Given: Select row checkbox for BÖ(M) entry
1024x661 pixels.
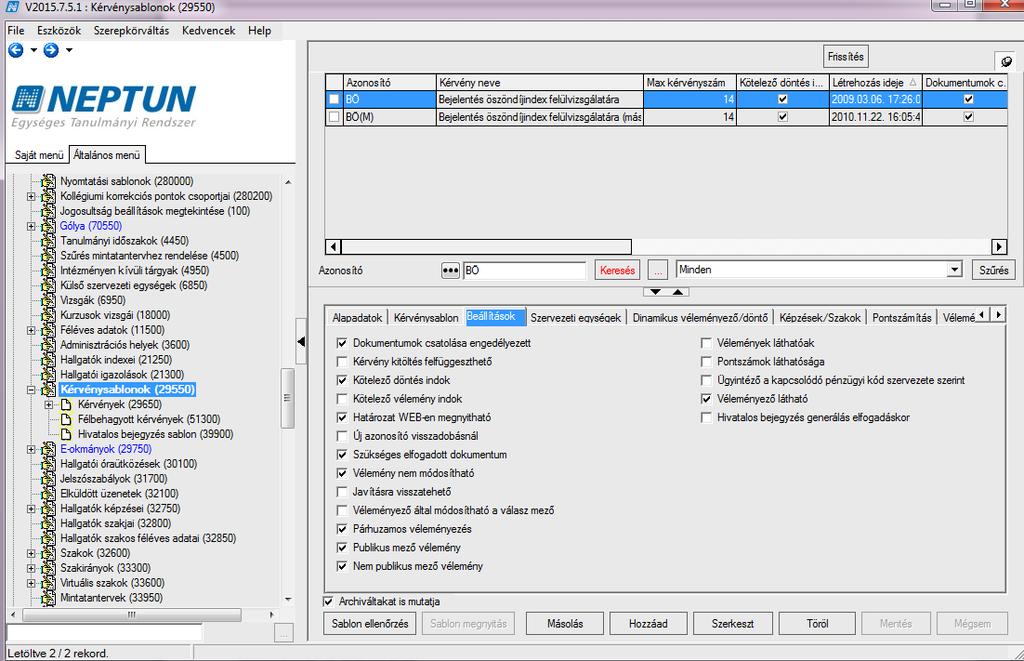Looking at the screenshot, I should [x=334, y=117].
